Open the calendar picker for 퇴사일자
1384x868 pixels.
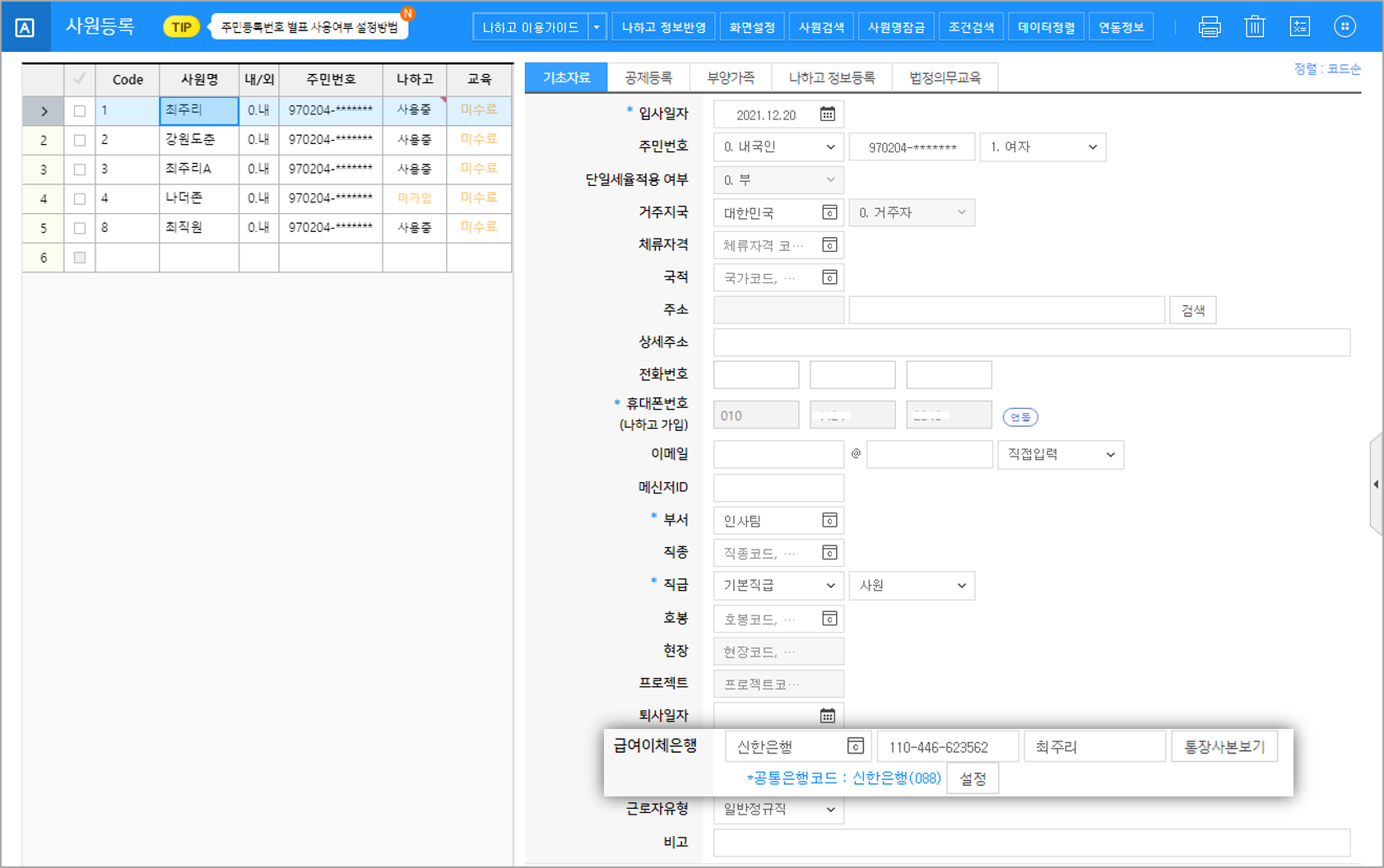pyautogui.click(x=828, y=716)
